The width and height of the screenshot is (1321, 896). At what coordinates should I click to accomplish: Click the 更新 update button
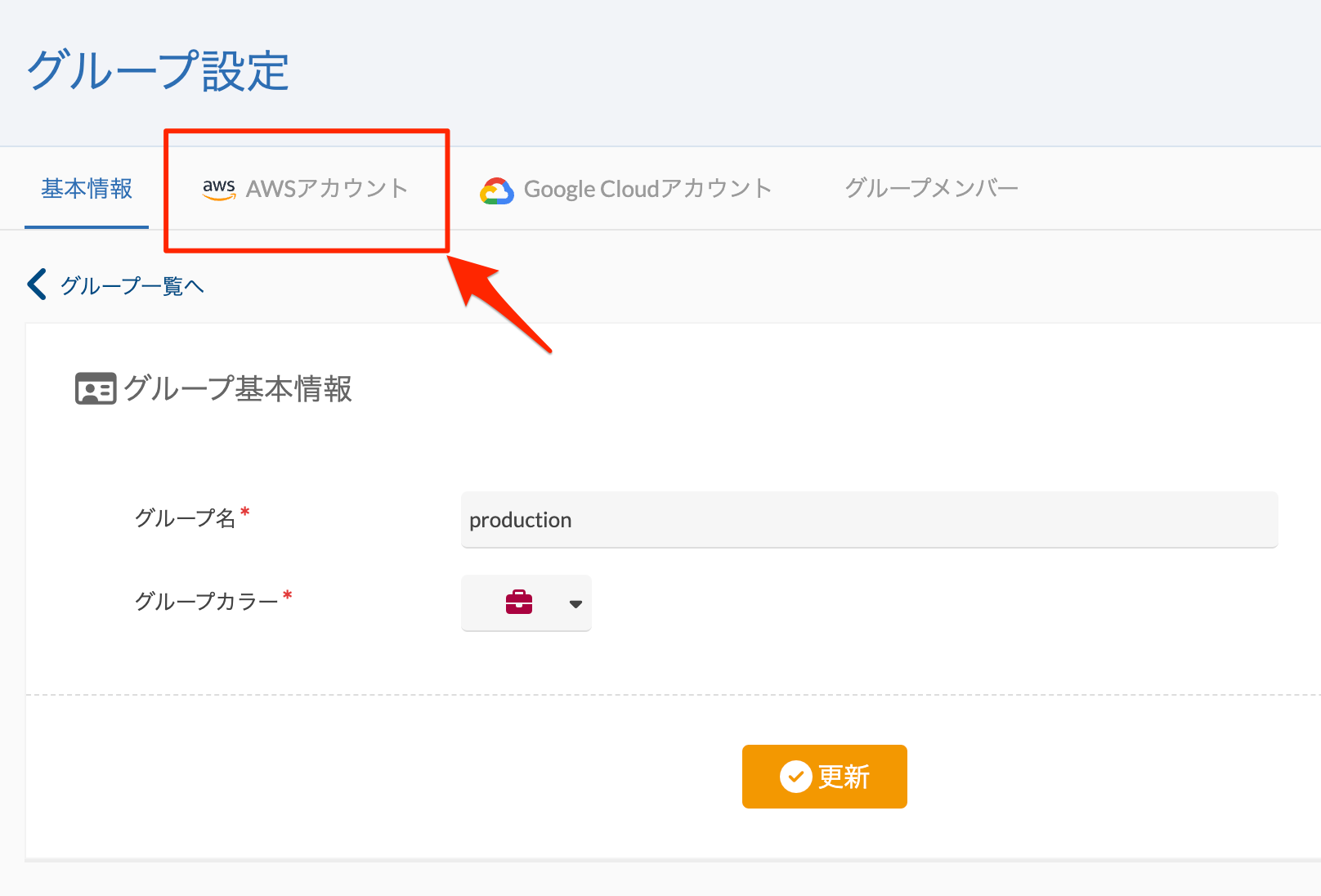coord(825,777)
